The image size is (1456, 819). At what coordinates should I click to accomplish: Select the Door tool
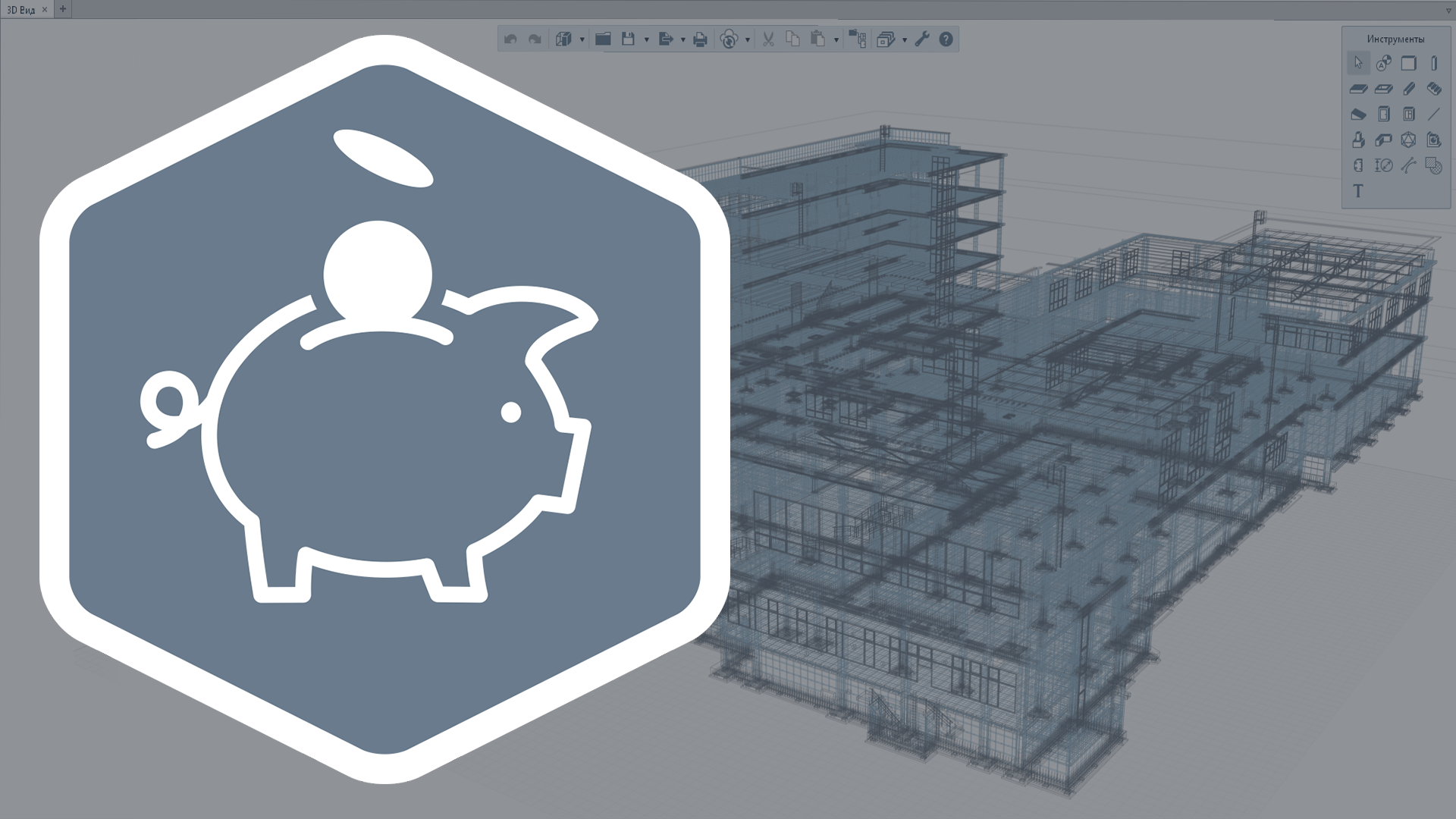point(1384,115)
